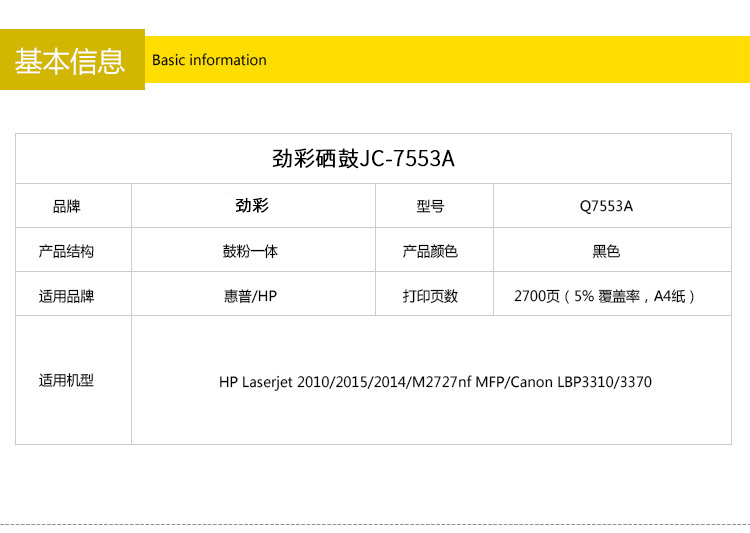The height and width of the screenshot is (533, 750).
Task: Click the 产品颜色 label cell
Action: click(430, 251)
